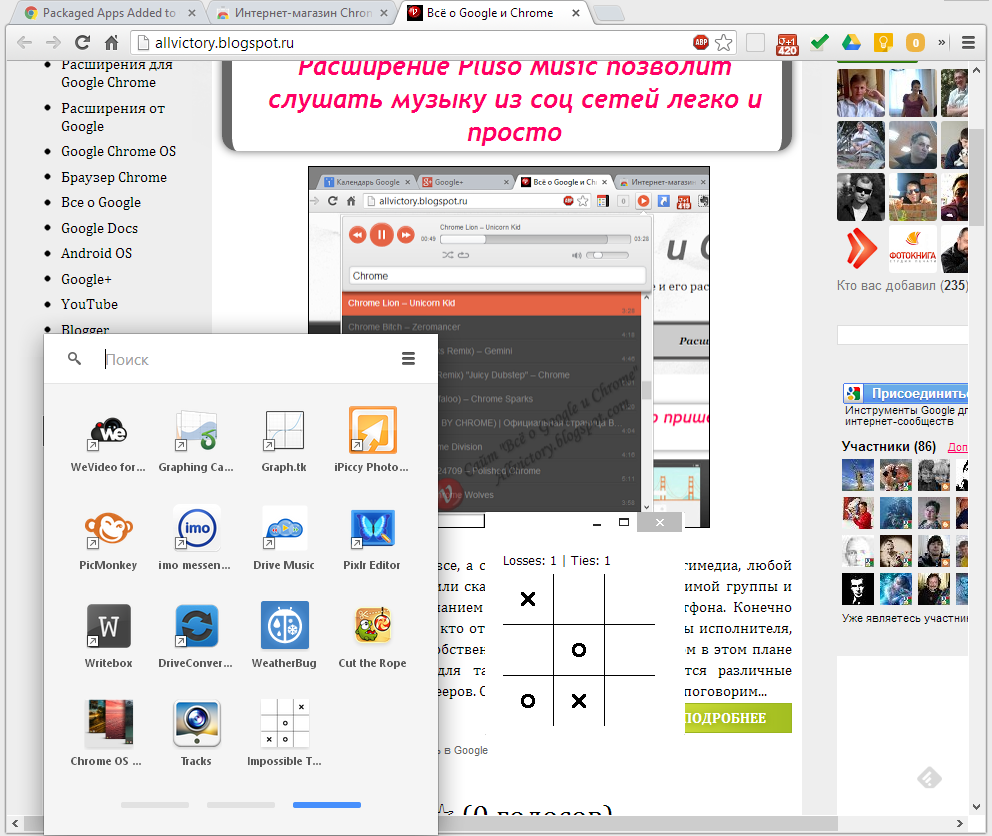Open the Google +1 extension with badge 420
This screenshot has width=992, height=836.
787,44
